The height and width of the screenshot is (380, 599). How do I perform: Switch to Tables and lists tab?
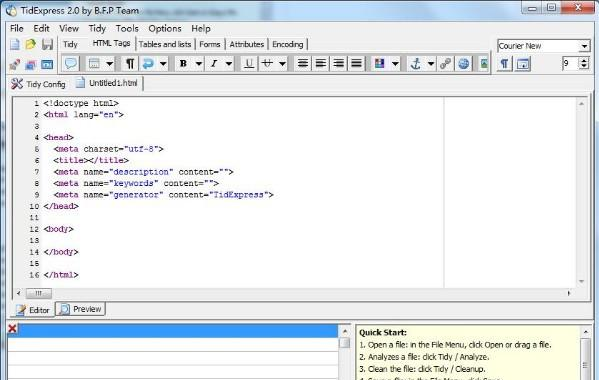pyautogui.click(x=165, y=44)
